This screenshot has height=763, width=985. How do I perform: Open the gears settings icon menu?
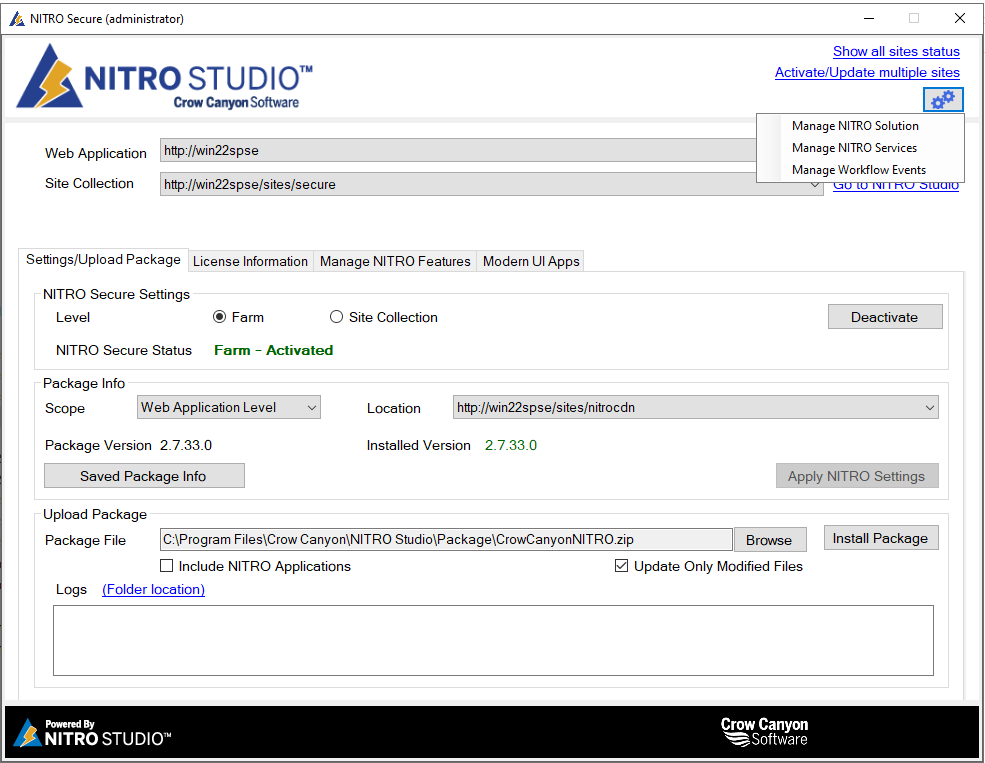[942, 99]
